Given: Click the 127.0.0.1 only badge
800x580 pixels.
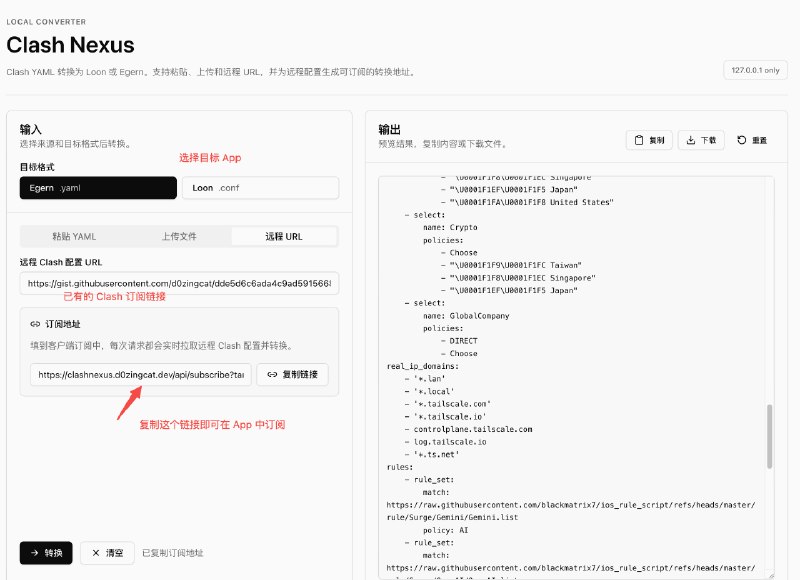Looking at the screenshot, I should [755, 70].
